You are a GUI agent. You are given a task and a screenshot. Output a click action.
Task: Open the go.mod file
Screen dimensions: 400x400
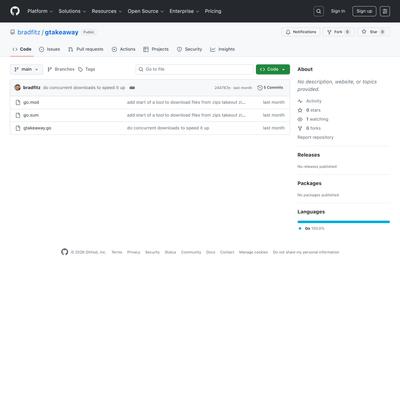tap(31, 102)
